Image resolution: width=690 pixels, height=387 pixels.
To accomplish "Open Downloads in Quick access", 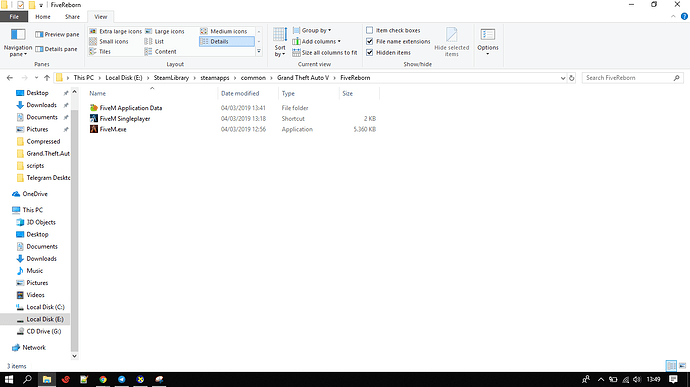I will 41,105.
